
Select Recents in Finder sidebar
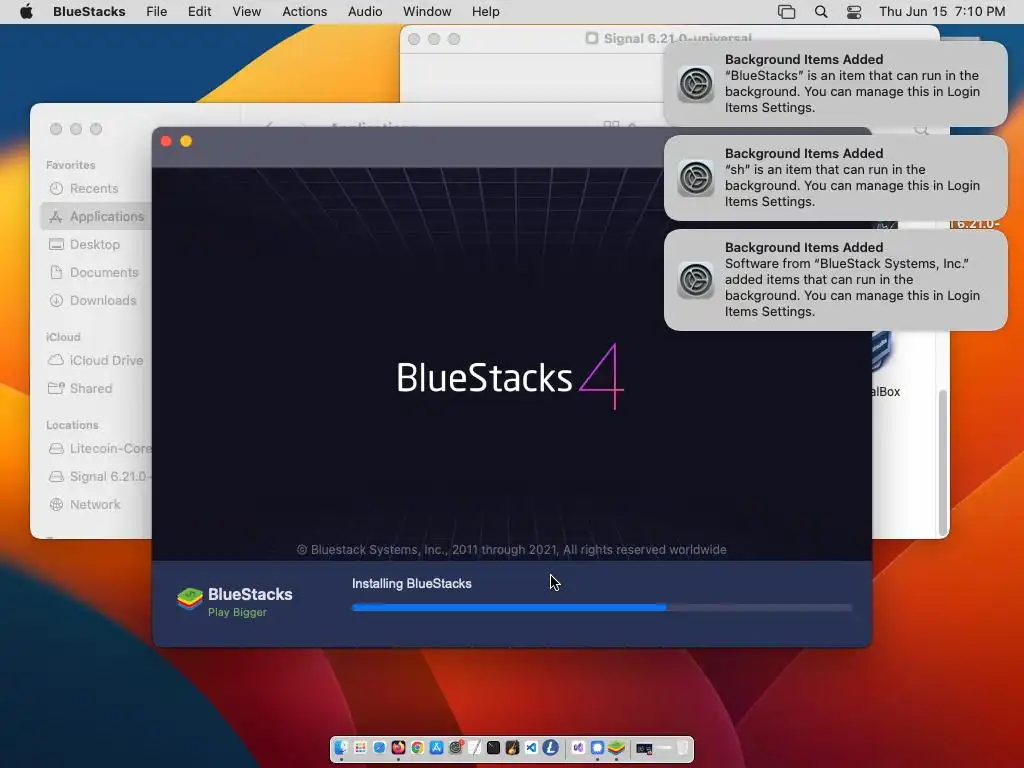[x=97, y=189]
